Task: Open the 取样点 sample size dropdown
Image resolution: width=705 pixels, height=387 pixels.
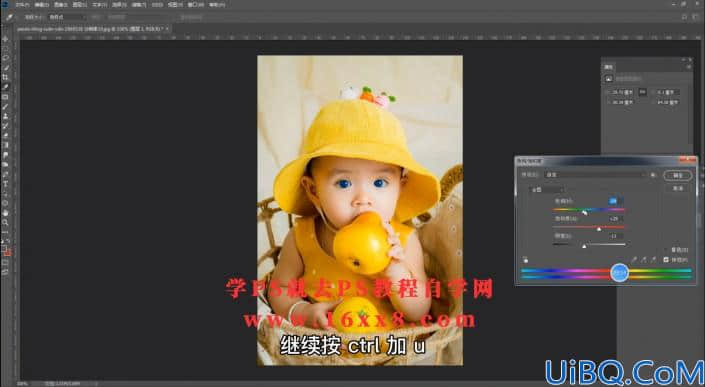Action: 67,17
